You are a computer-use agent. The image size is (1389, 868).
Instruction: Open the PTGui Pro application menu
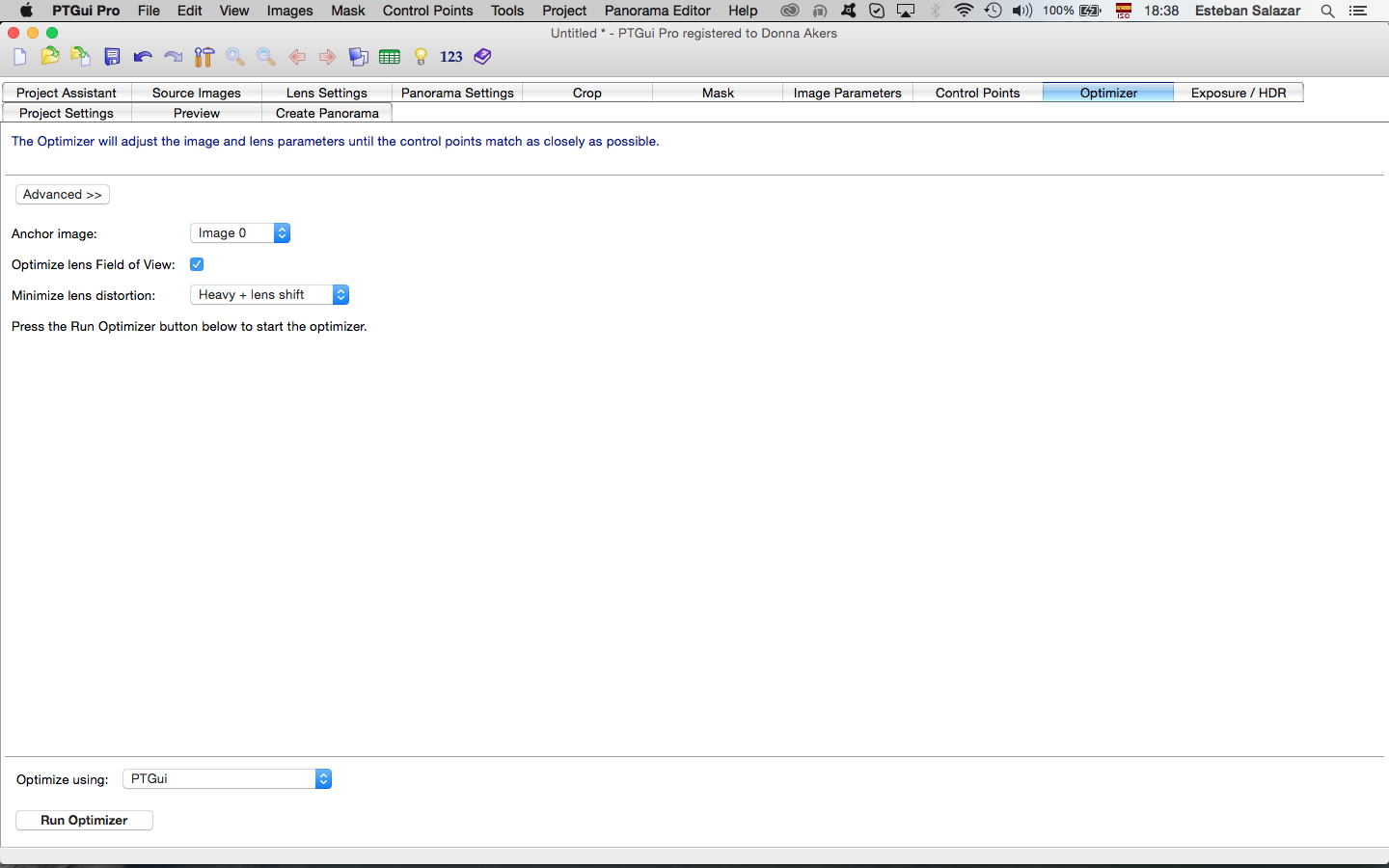tap(86, 11)
